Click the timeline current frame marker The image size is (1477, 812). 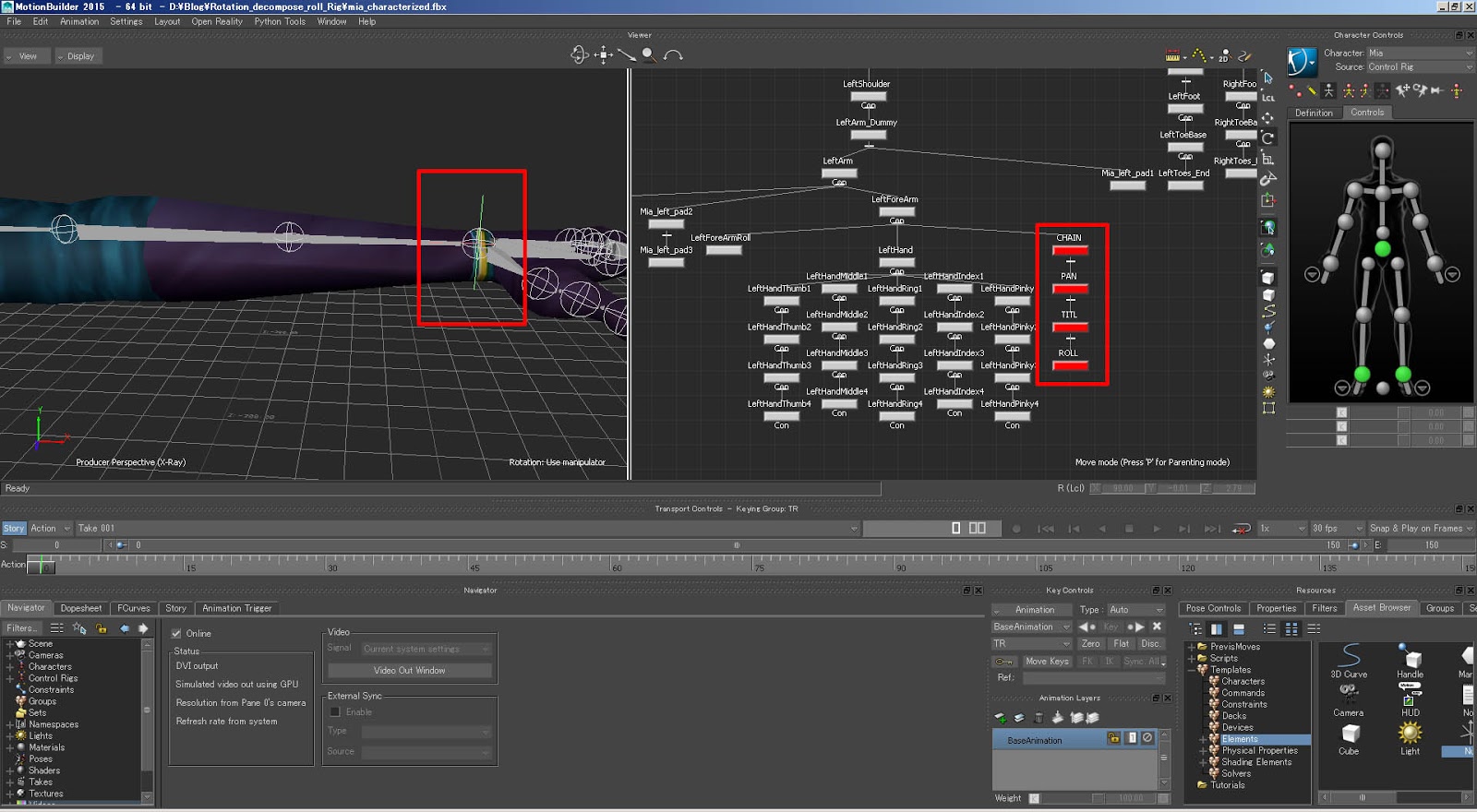pos(41,565)
